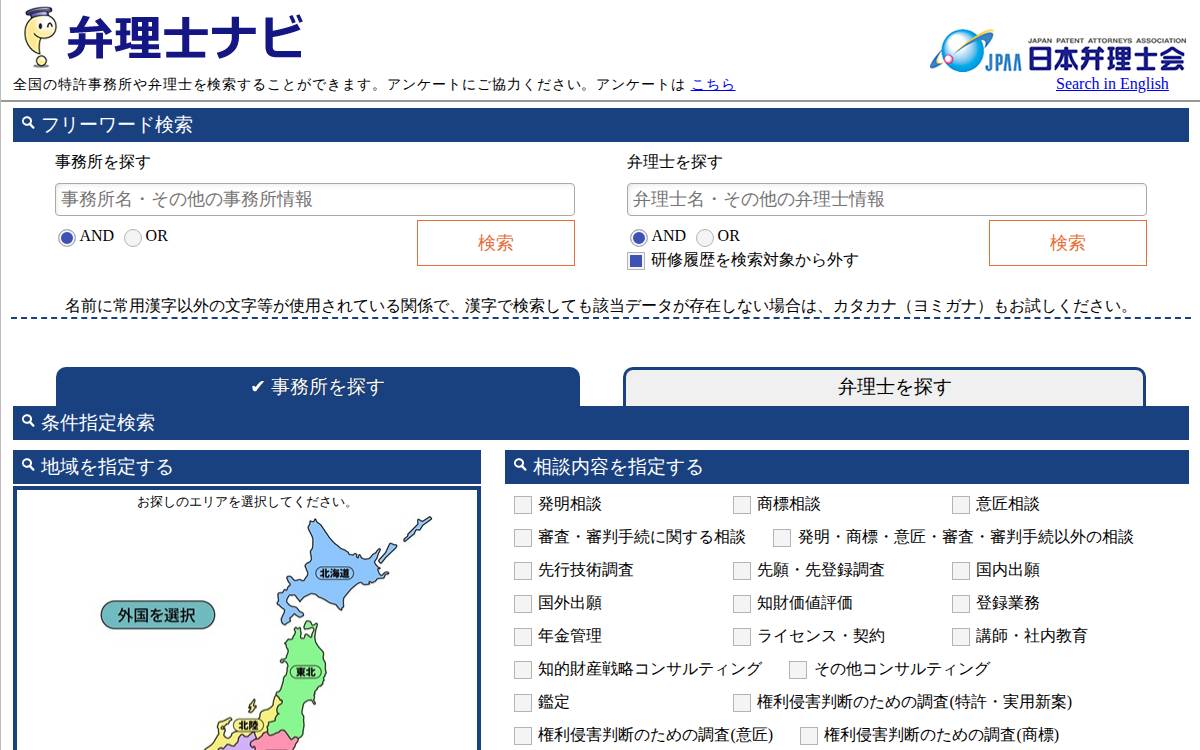Click the 相談内容を指定する magnifier icon
The height and width of the screenshot is (750, 1200).
[520, 466]
